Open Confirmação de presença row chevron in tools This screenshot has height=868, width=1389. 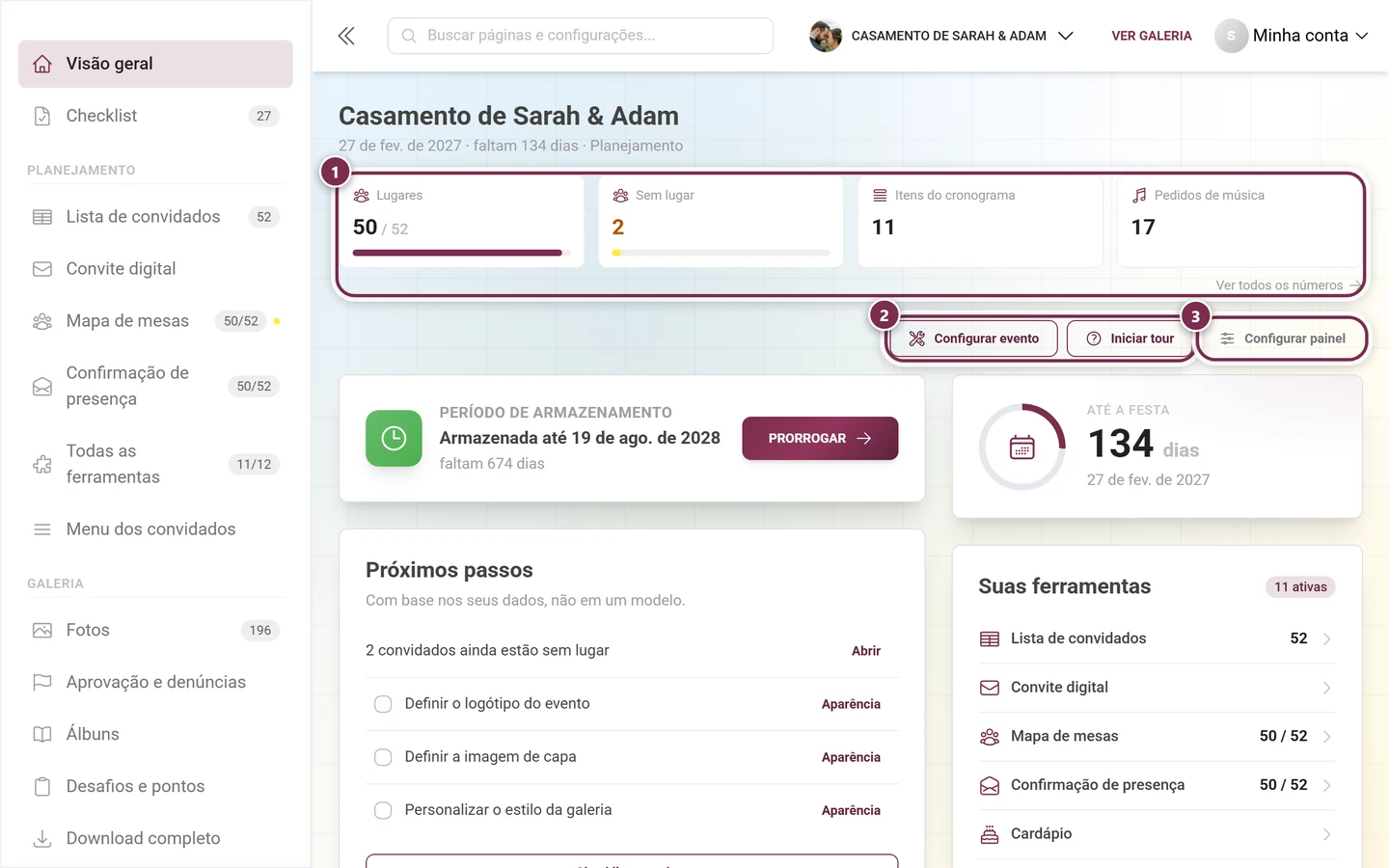(x=1327, y=785)
